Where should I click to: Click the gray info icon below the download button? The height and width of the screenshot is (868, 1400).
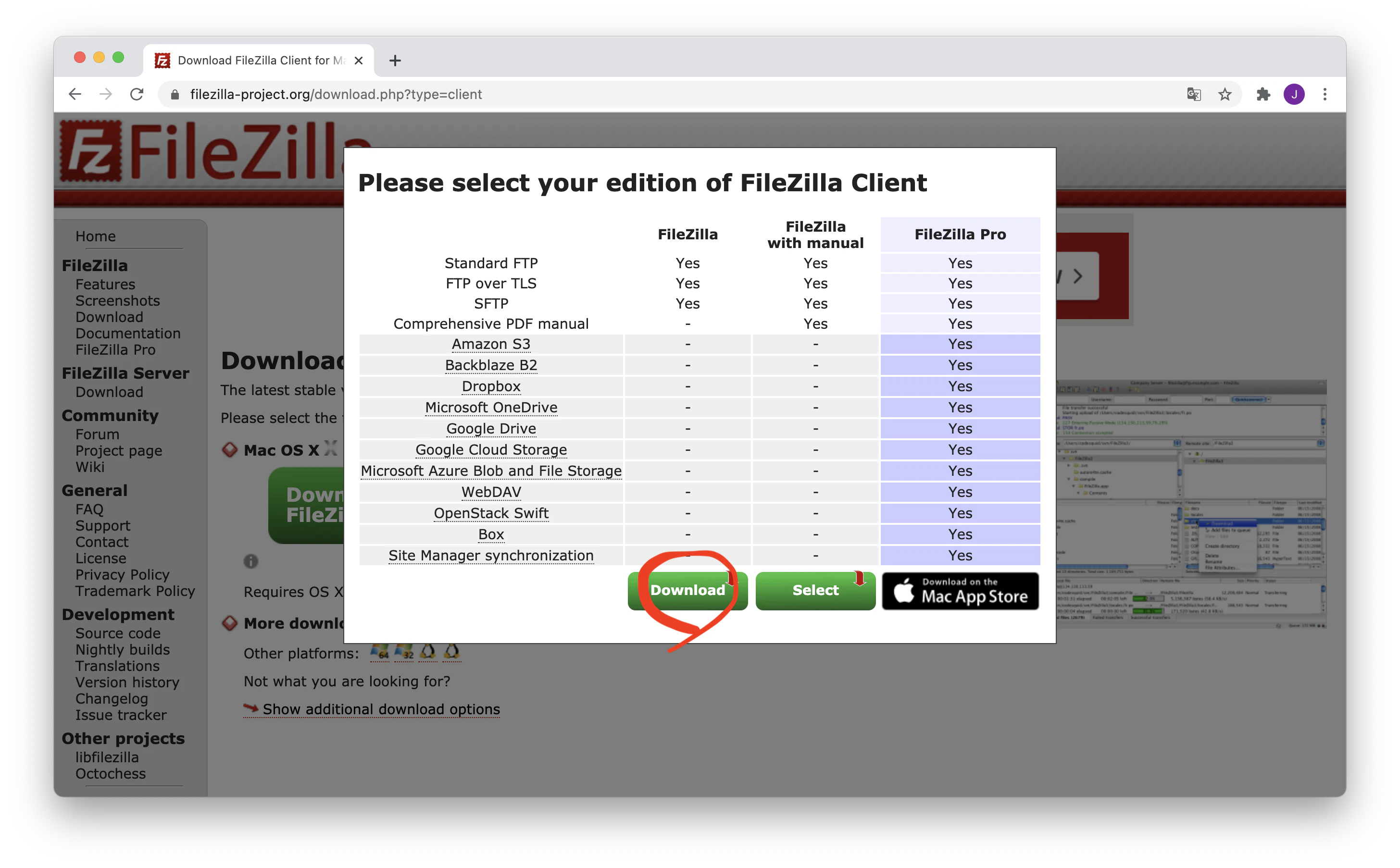[x=251, y=561]
